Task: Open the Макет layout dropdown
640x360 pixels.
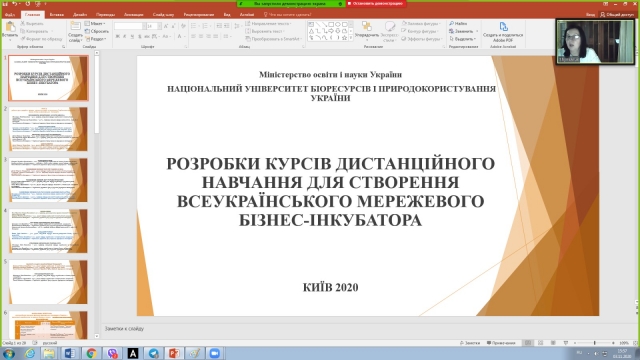Action: pos(95,24)
